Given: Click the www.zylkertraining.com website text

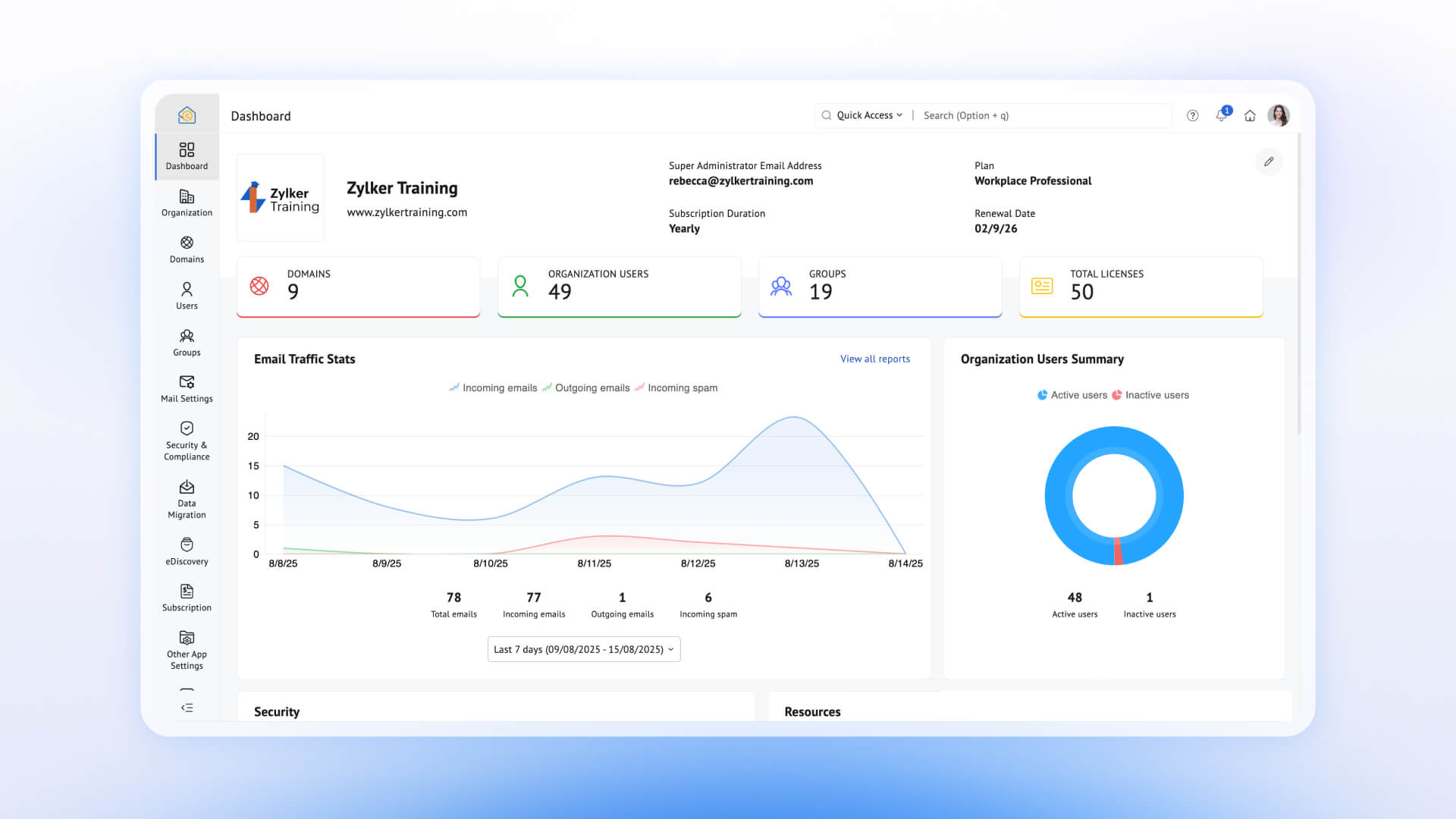Looking at the screenshot, I should click(x=407, y=212).
